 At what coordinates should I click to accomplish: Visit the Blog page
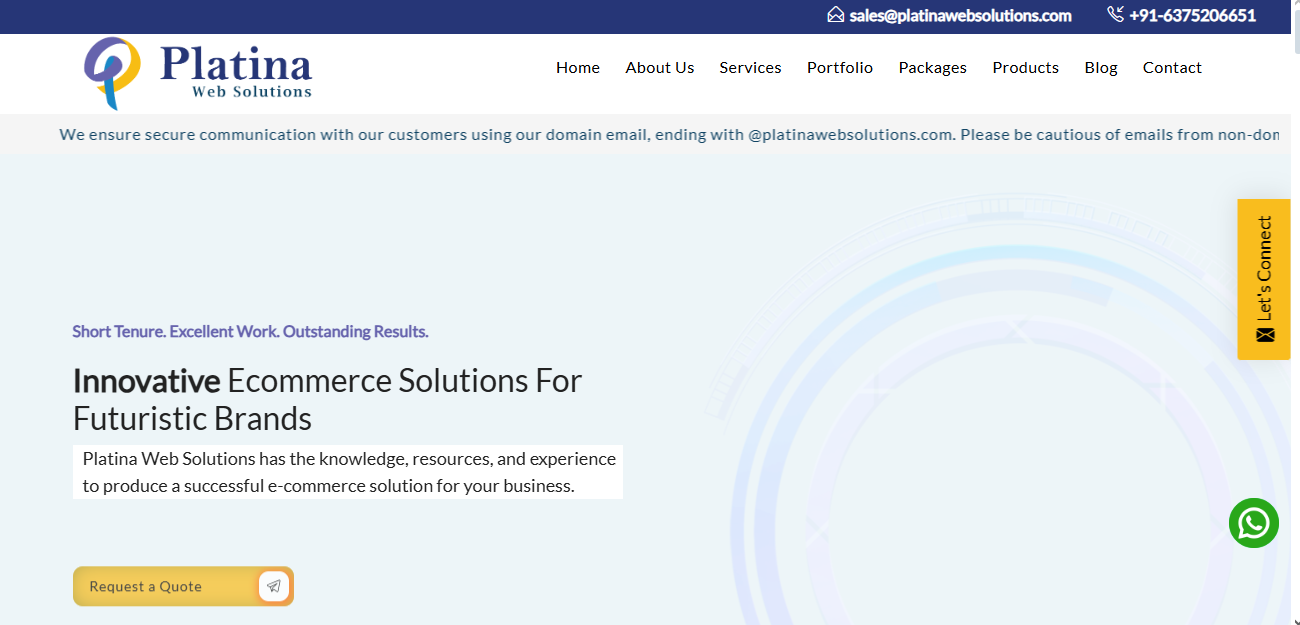1101,68
